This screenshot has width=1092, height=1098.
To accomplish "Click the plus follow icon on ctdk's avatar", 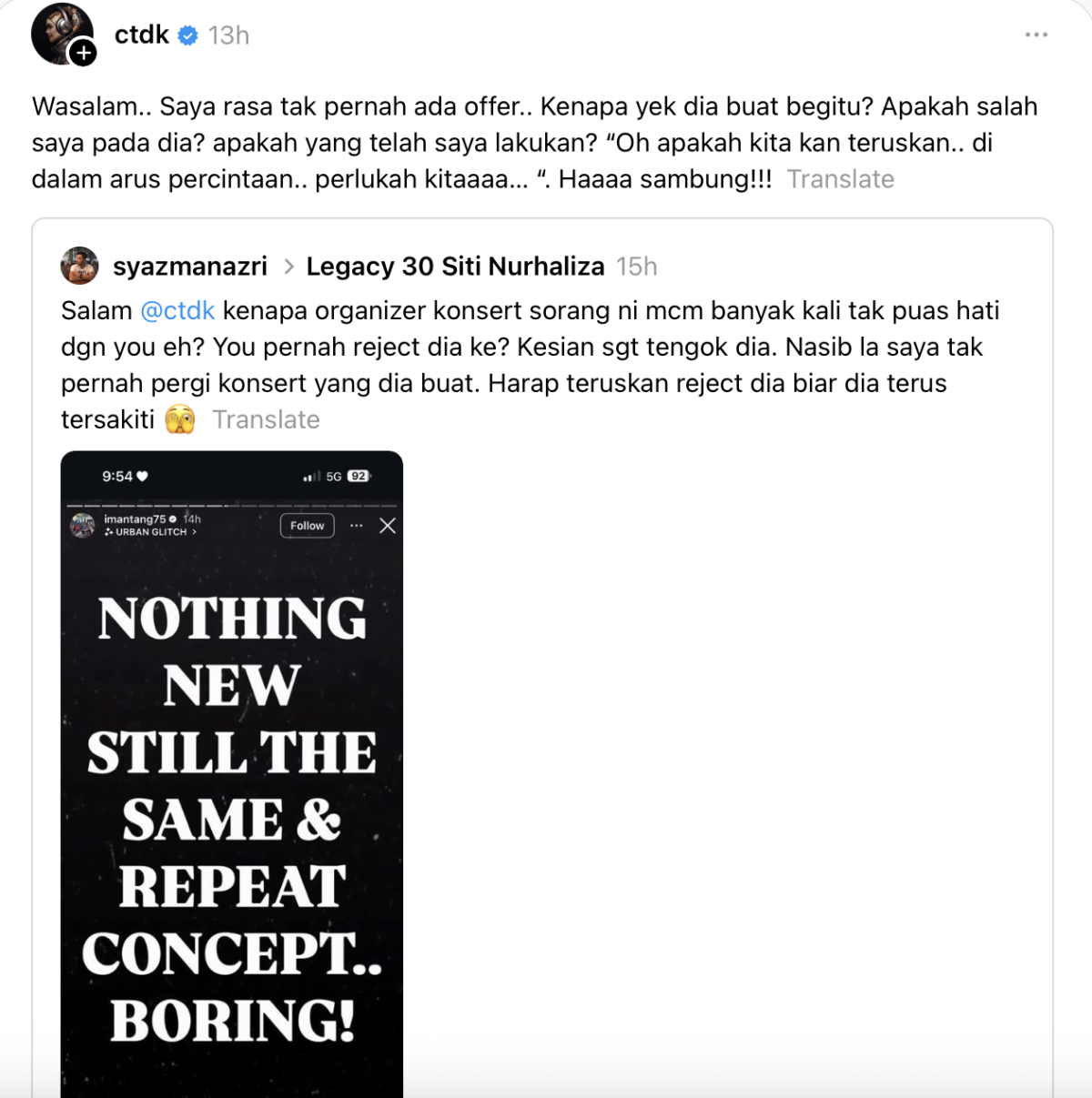I will (84, 54).
